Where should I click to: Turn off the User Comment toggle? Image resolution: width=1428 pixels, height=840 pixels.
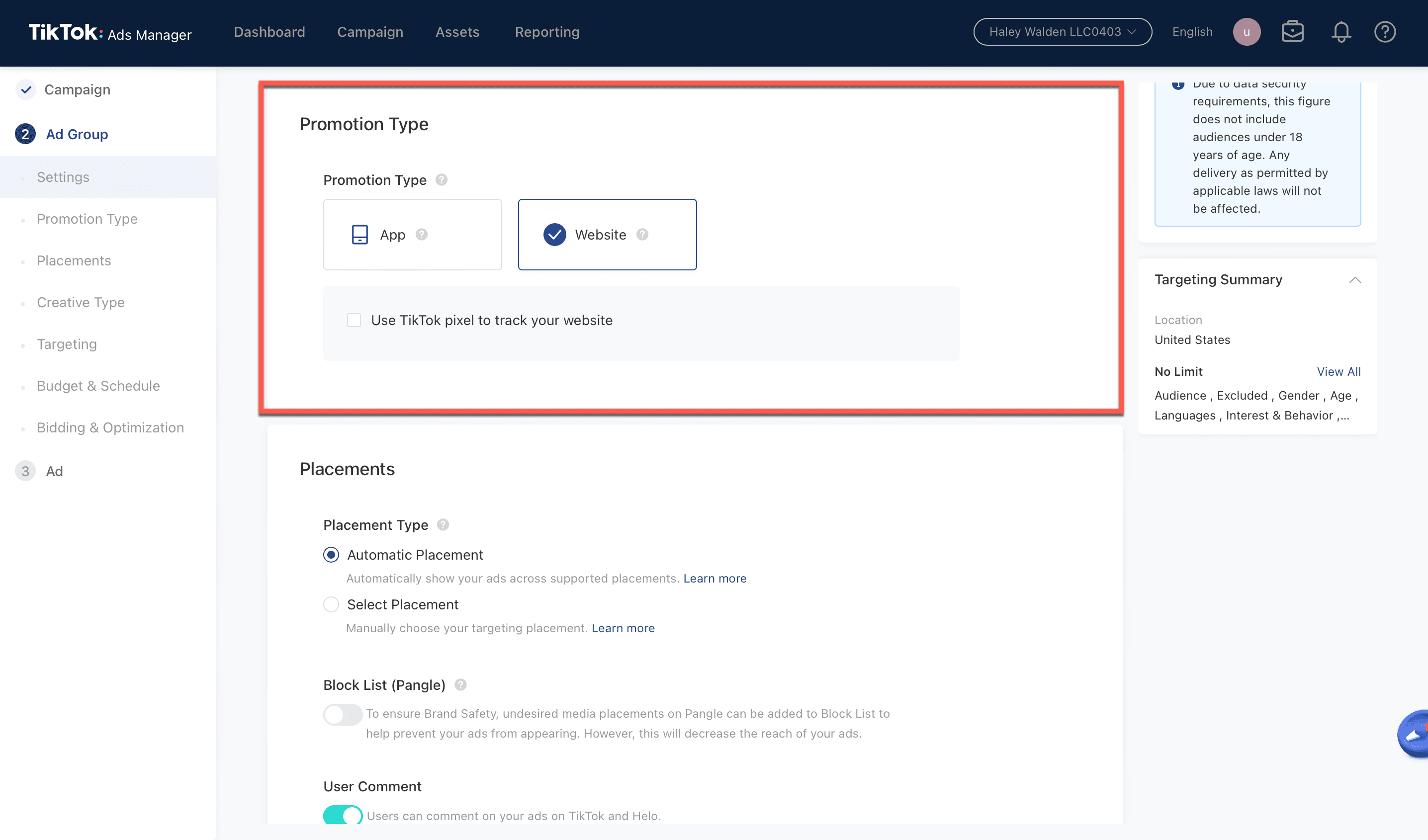pos(342,815)
